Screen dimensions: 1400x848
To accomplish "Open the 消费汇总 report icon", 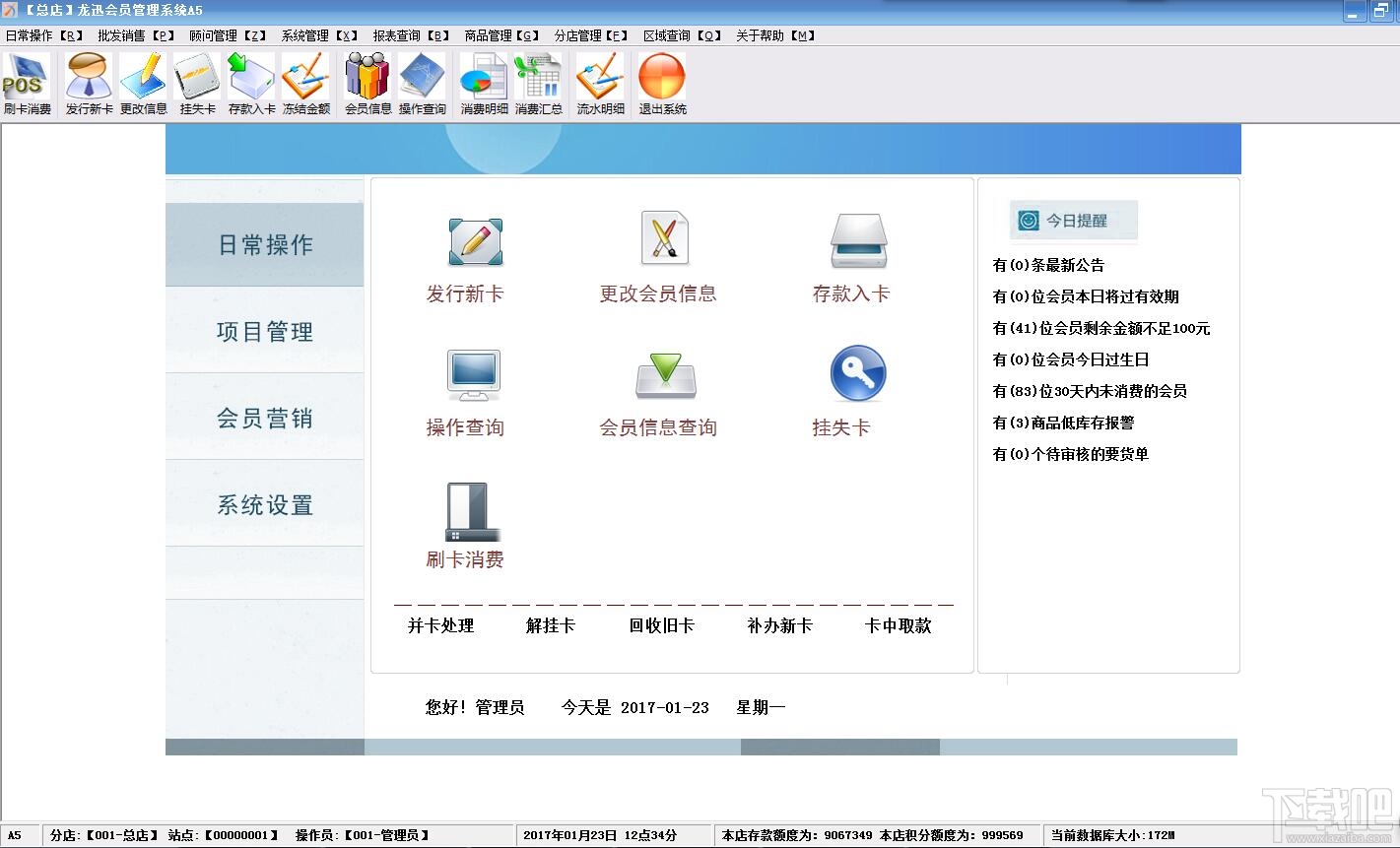I will pyautogui.click(x=538, y=84).
